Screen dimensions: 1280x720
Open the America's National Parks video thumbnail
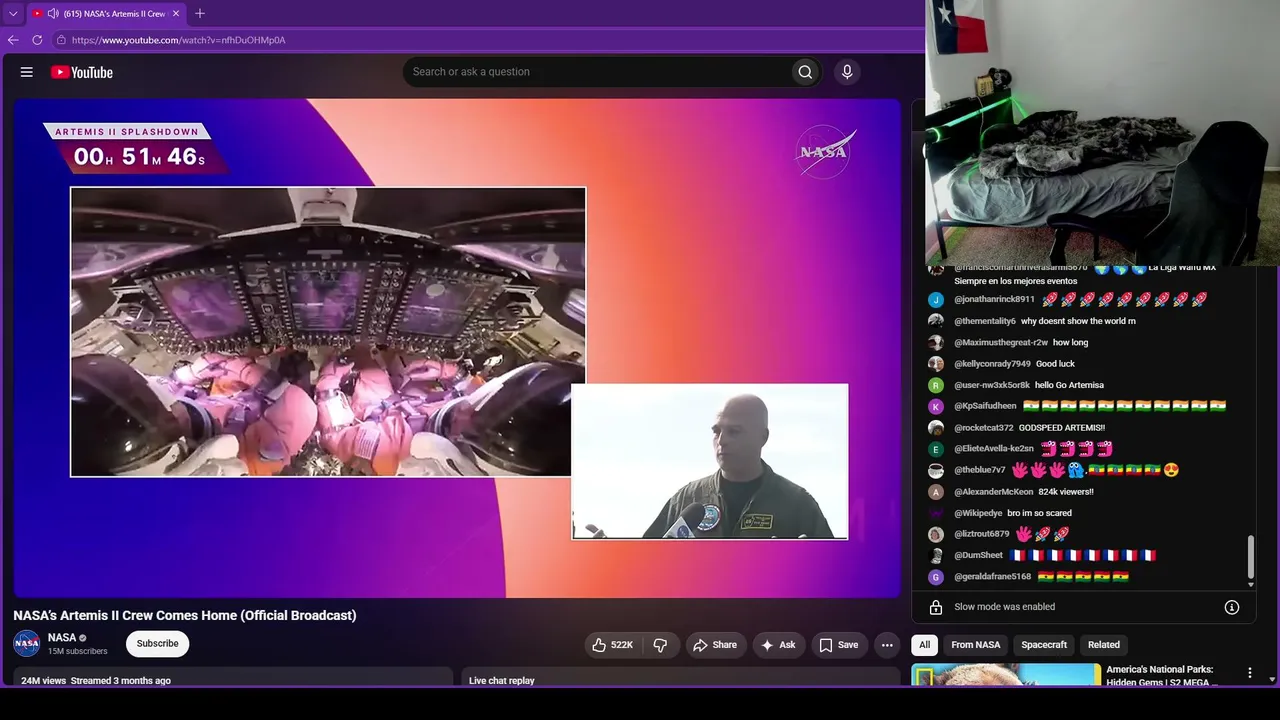[x=1006, y=676]
